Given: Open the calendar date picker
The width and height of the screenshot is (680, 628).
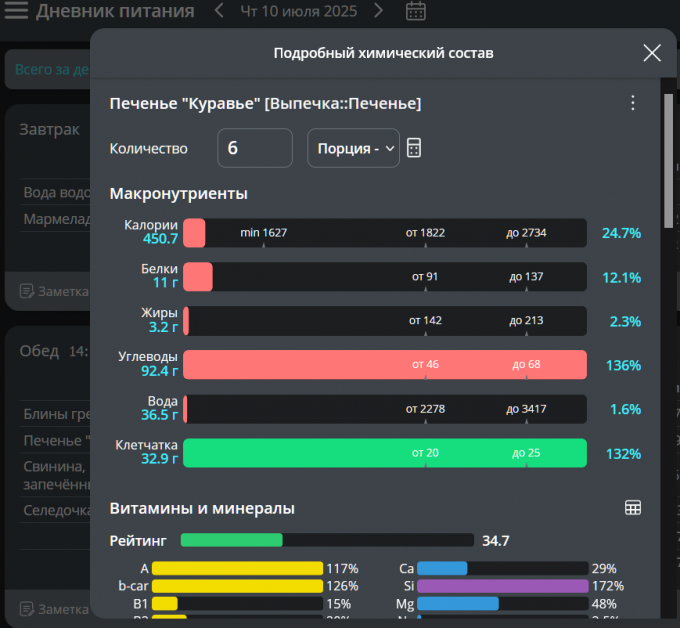Looking at the screenshot, I should coord(416,11).
